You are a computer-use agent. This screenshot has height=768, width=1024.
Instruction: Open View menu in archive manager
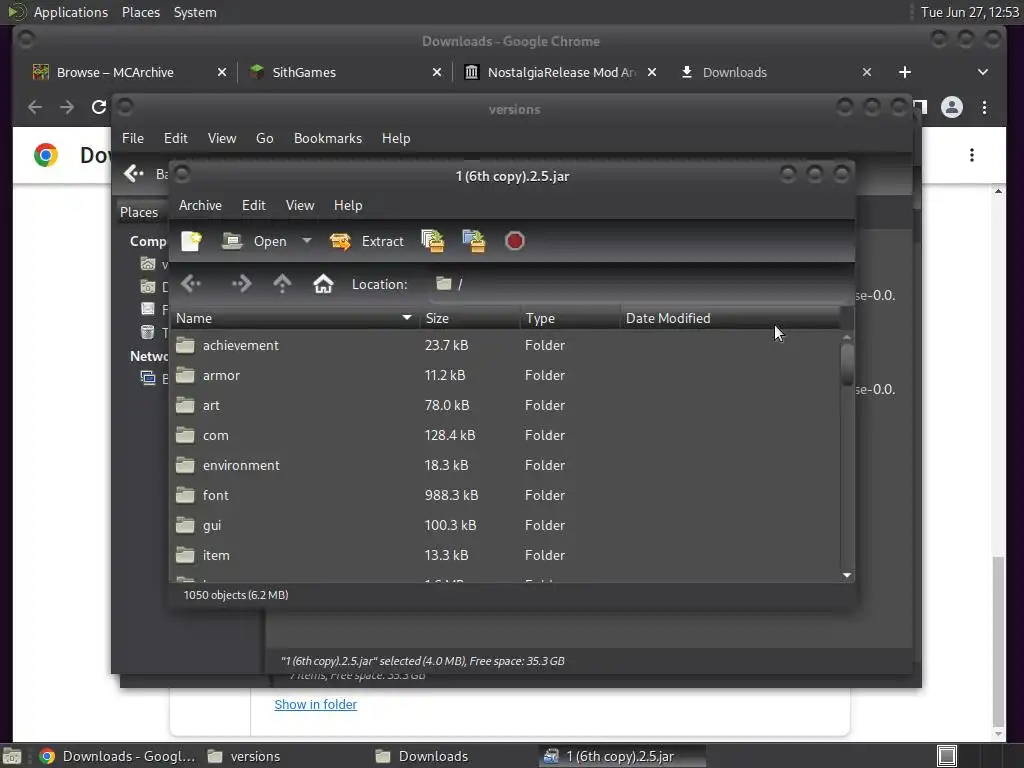[x=300, y=205]
